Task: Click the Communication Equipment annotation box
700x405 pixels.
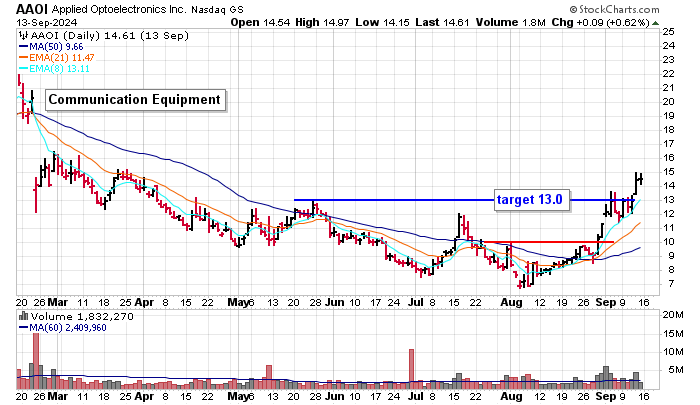Action: click(135, 100)
